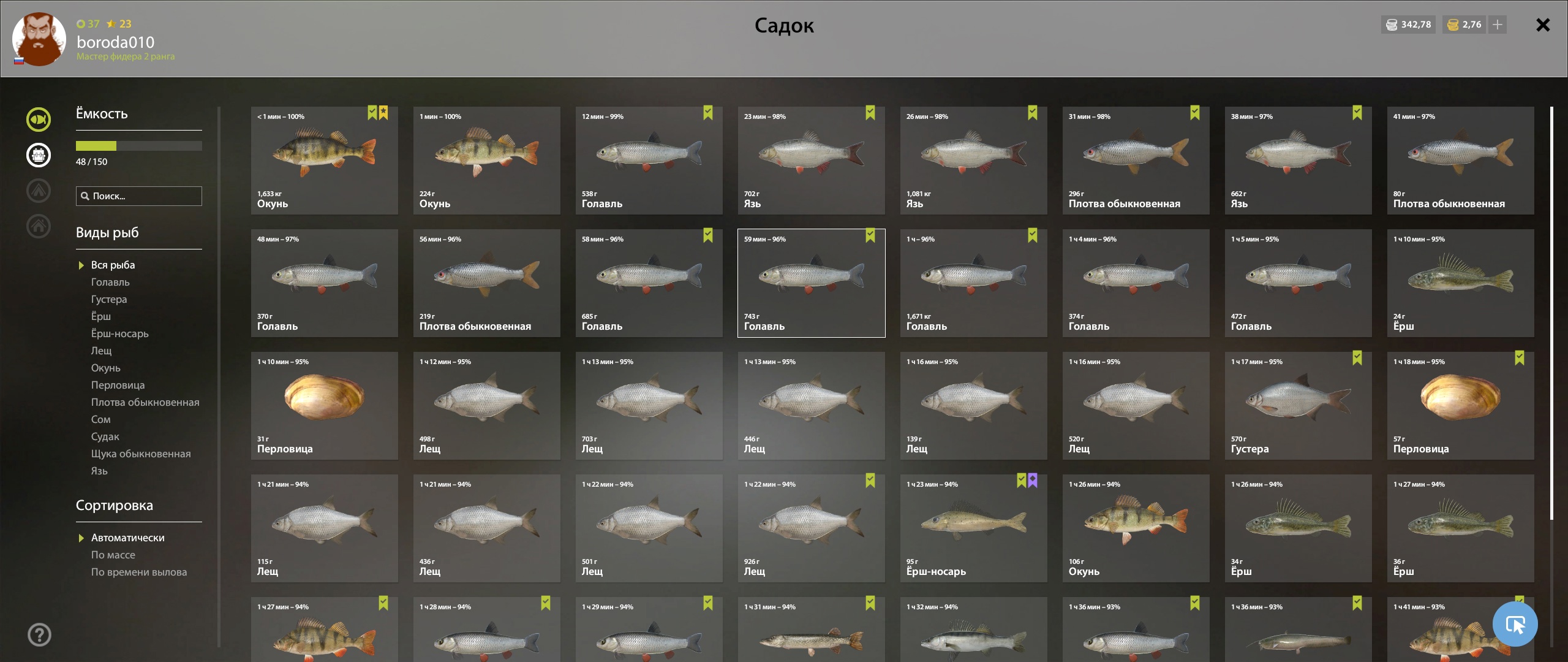Filter fish list by Голавль
Screen dimensions: 1568x662
pyautogui.click(x=110, y=282)
